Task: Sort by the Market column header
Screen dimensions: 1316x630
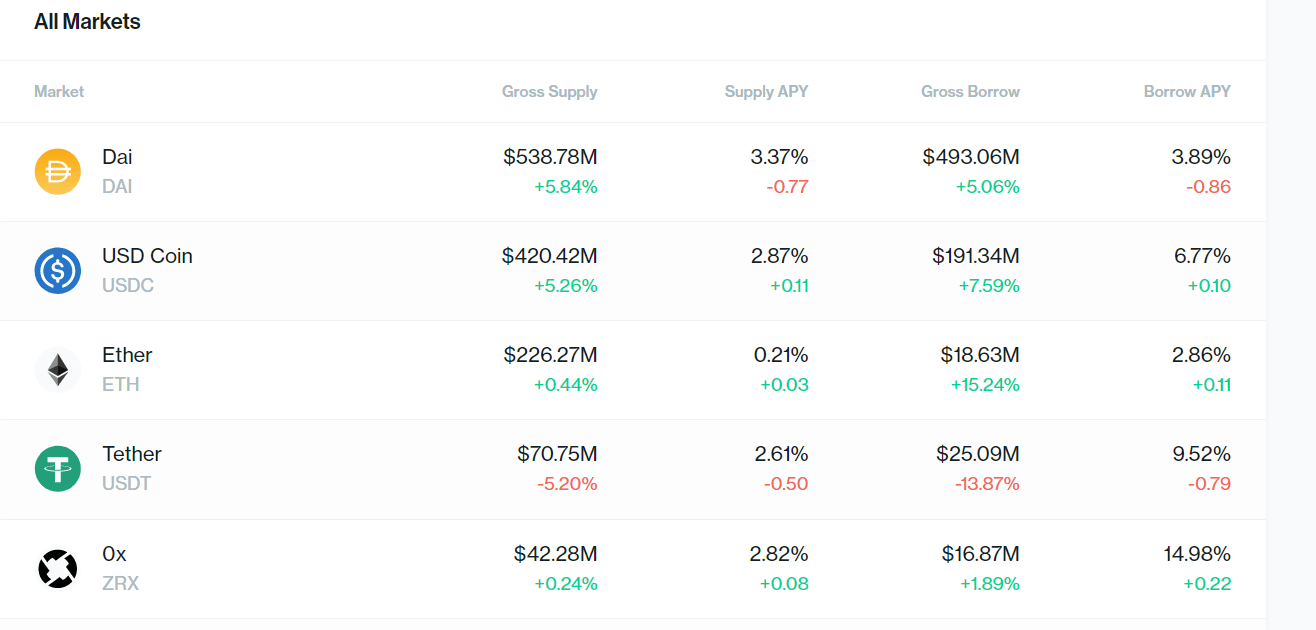Action: (59, 91)
